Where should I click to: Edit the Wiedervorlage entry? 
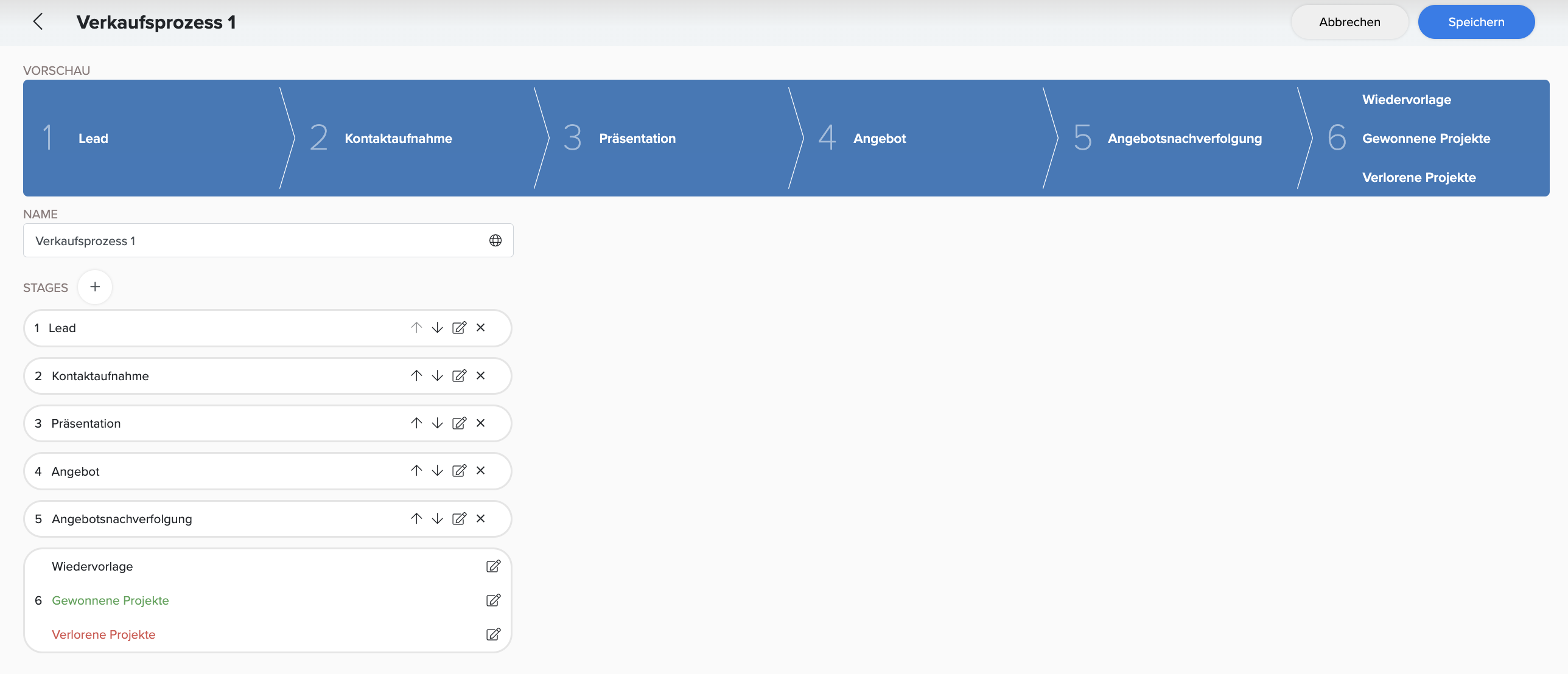point(493,566)
